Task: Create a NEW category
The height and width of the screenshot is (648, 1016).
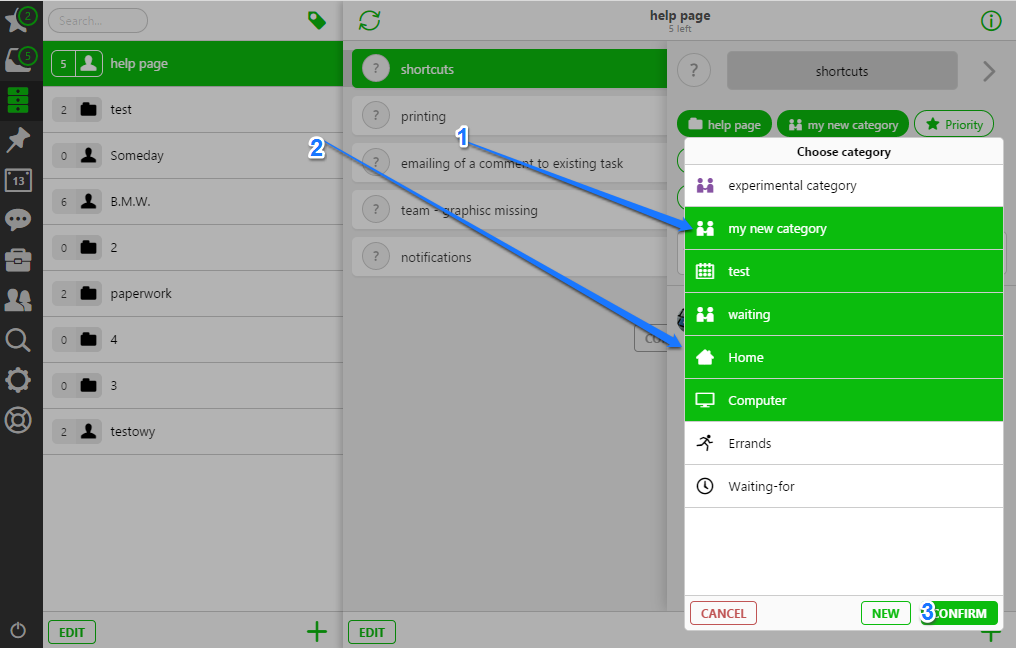Action: [885, 613]
